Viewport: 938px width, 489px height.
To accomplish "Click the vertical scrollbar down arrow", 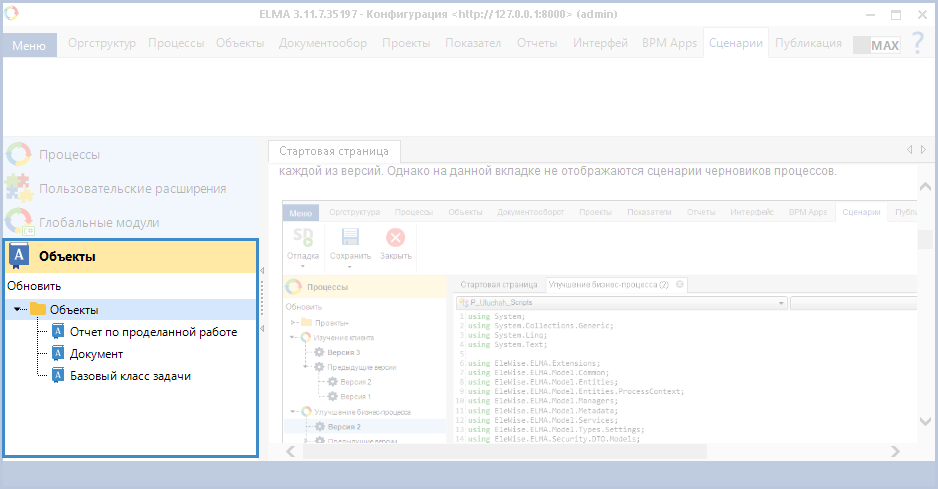I will tap(926, 421).
